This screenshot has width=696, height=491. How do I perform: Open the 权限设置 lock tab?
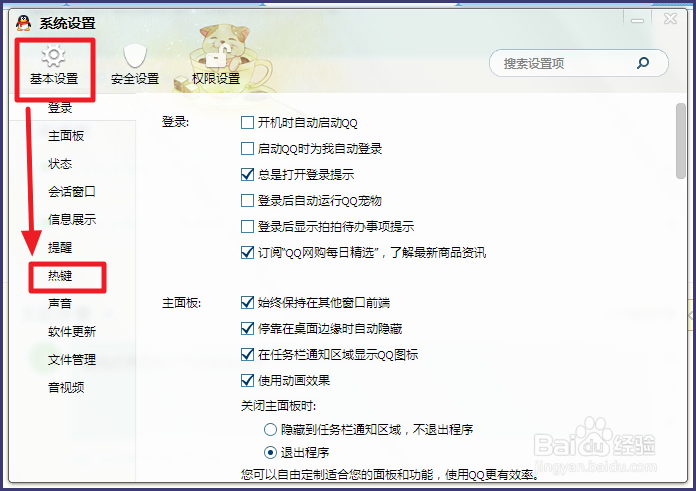[216, 66]
